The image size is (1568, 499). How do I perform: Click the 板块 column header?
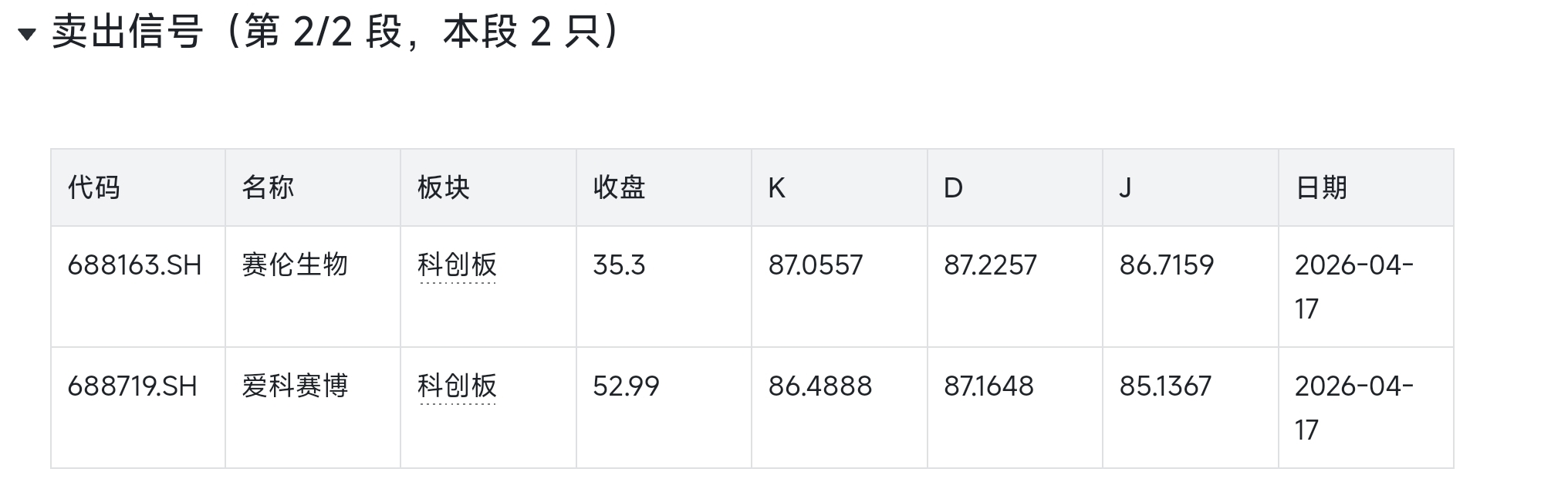[444, 187]
